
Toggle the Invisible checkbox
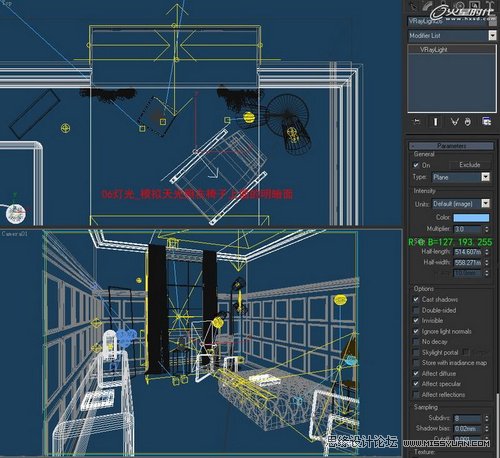click(x=416, y=321)
